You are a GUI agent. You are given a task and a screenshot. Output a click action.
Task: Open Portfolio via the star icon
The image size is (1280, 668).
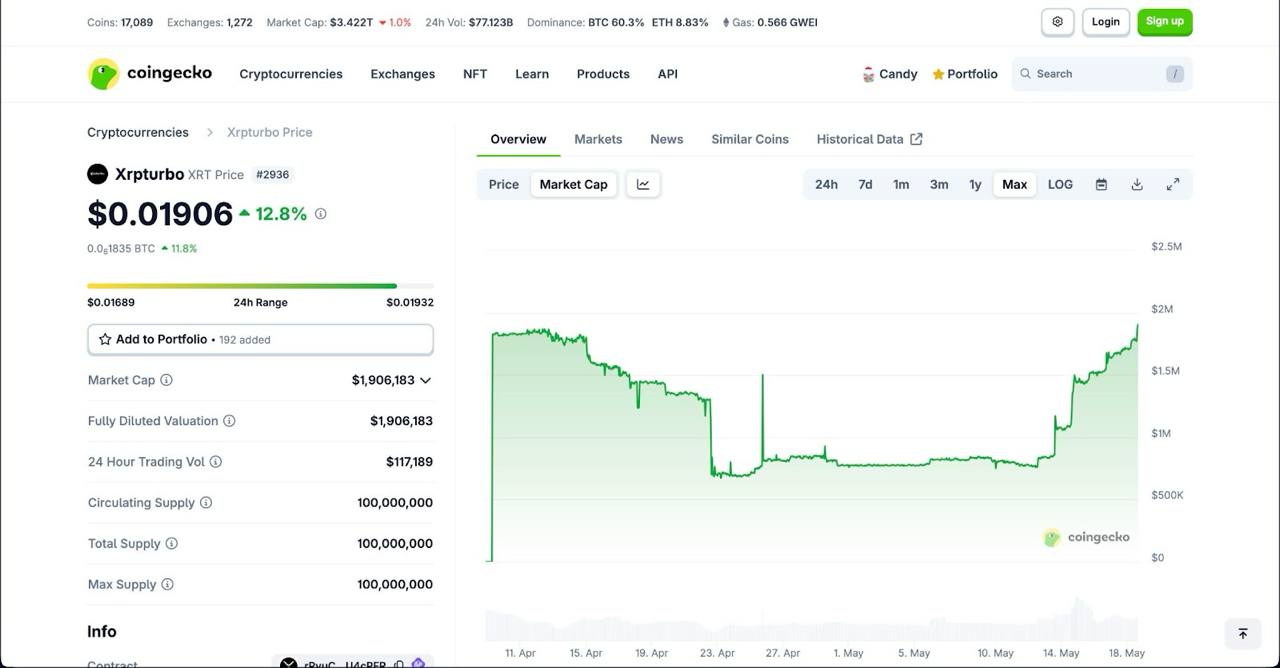click(x=937, y=73)
